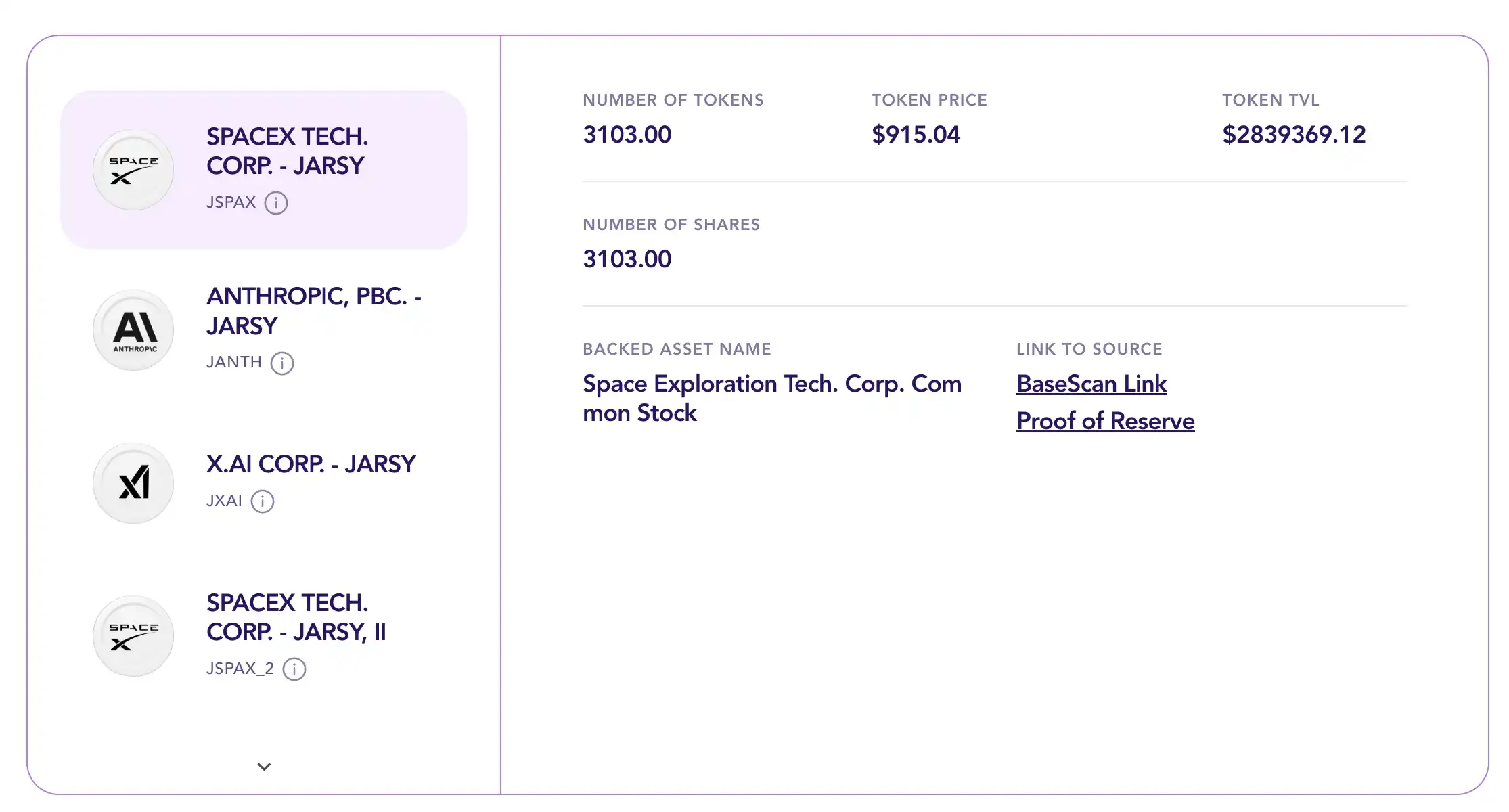Click the token price value $915.04
Viewport: 1509px width, 812px height.
point(916,135)
